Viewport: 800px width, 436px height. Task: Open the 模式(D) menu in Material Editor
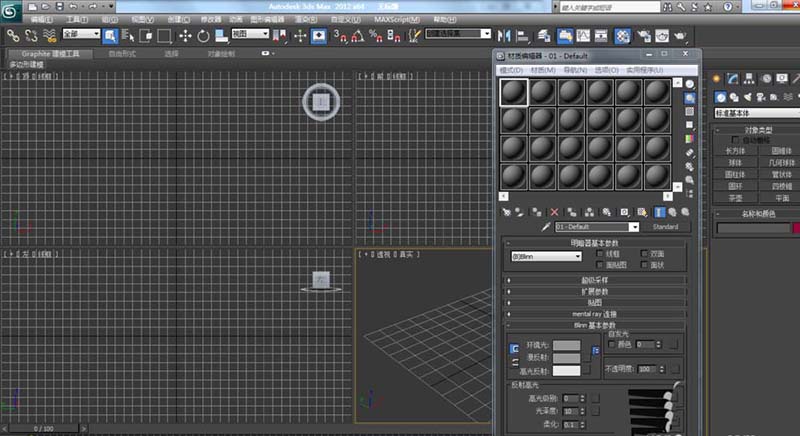[511, 70]
